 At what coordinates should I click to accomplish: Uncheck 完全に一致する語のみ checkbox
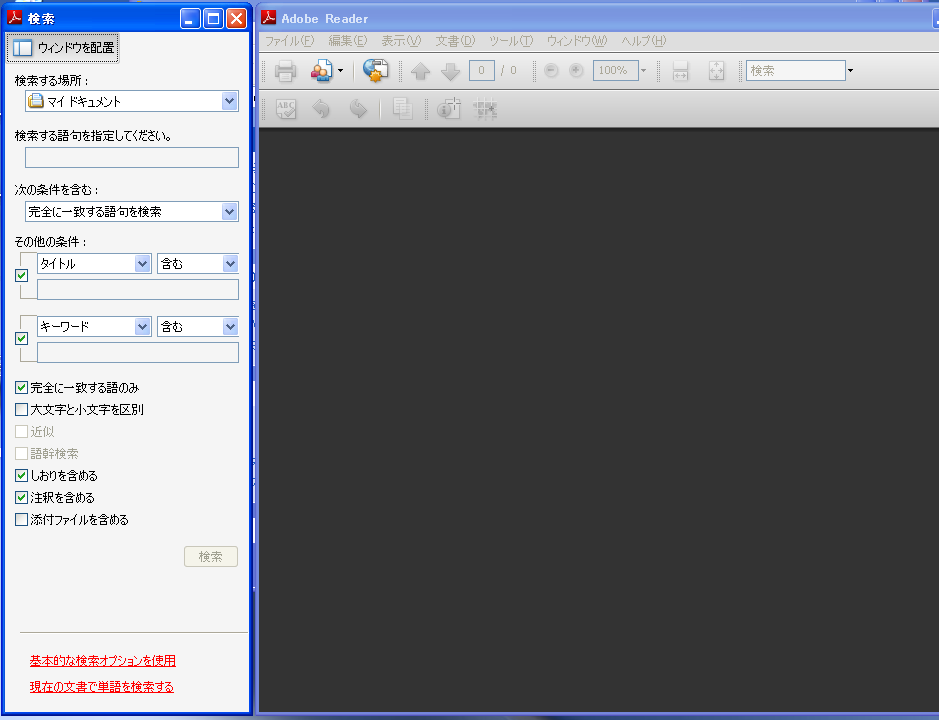point(22,388)
